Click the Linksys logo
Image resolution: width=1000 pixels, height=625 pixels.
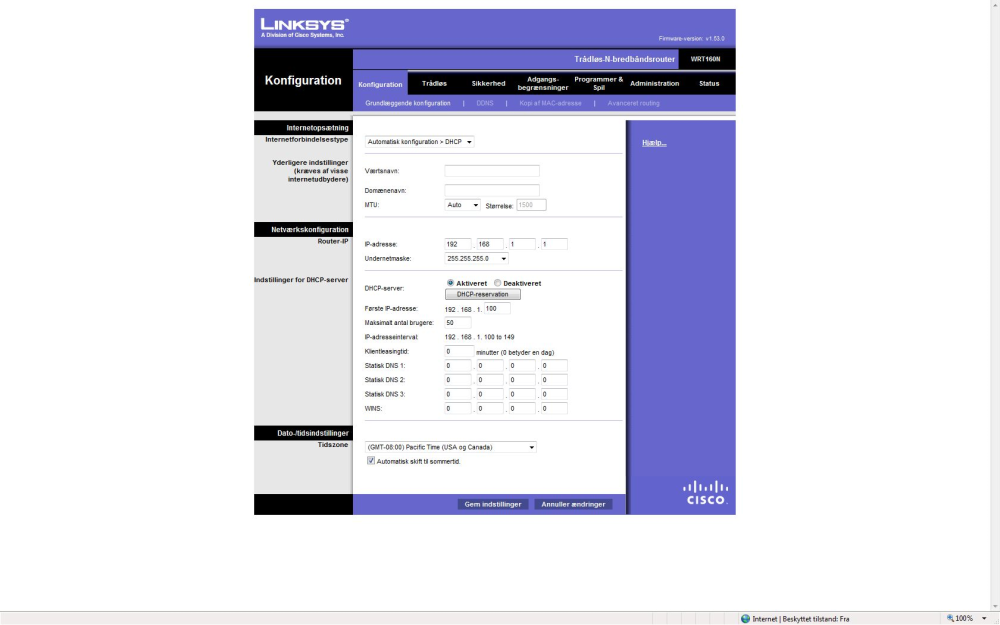pos(304,27)
